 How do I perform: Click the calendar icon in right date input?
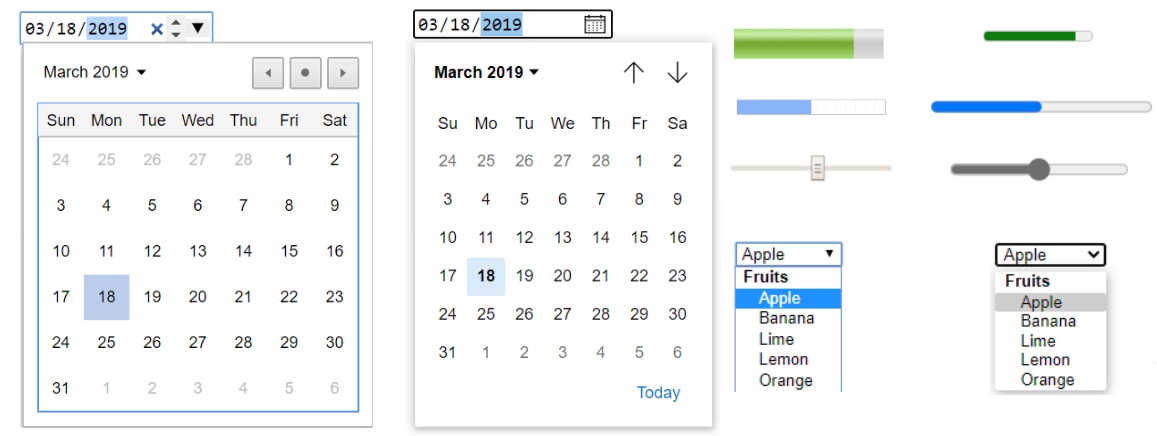[x=595, y=25]
